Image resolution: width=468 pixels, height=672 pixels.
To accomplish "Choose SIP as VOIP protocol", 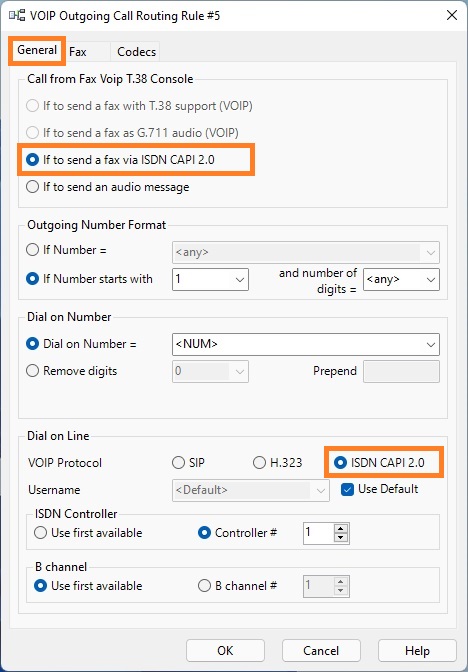I will [189, 463].
